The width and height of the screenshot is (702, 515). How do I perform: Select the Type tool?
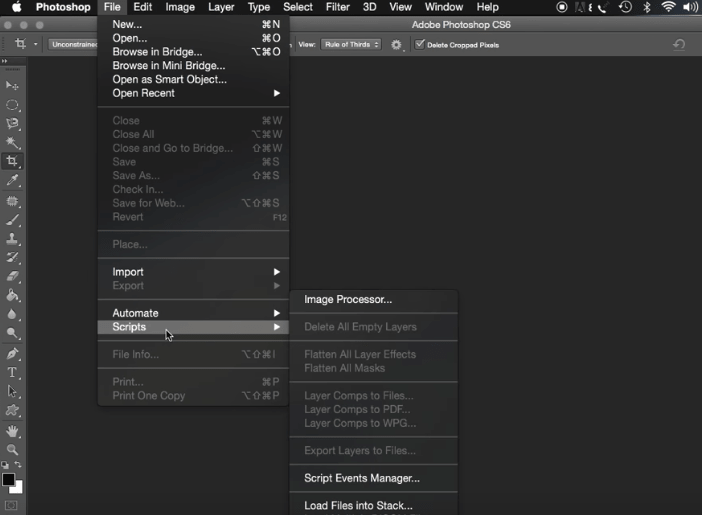[13, 372]
